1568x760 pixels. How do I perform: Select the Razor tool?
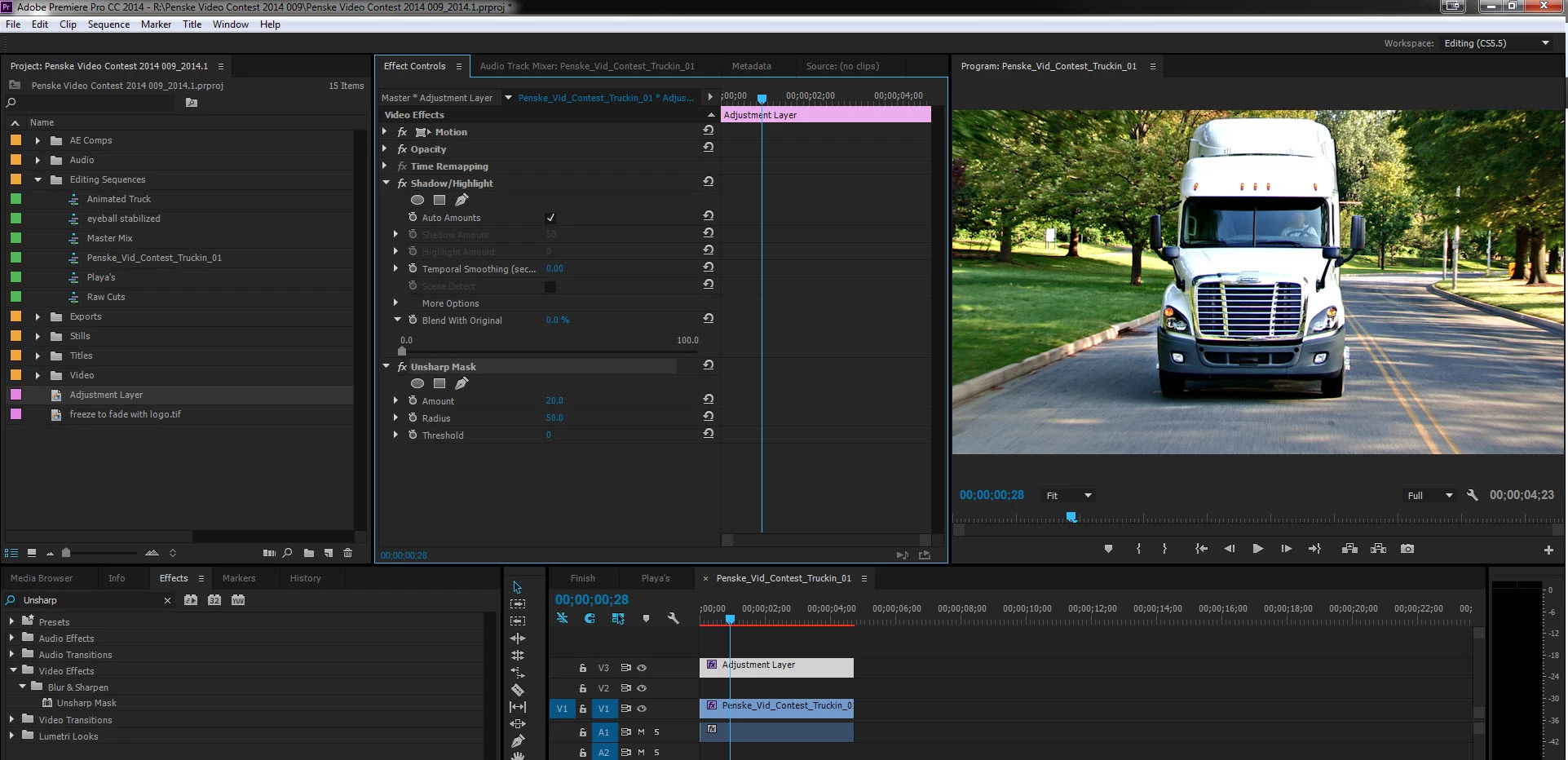tap(518, 690)
